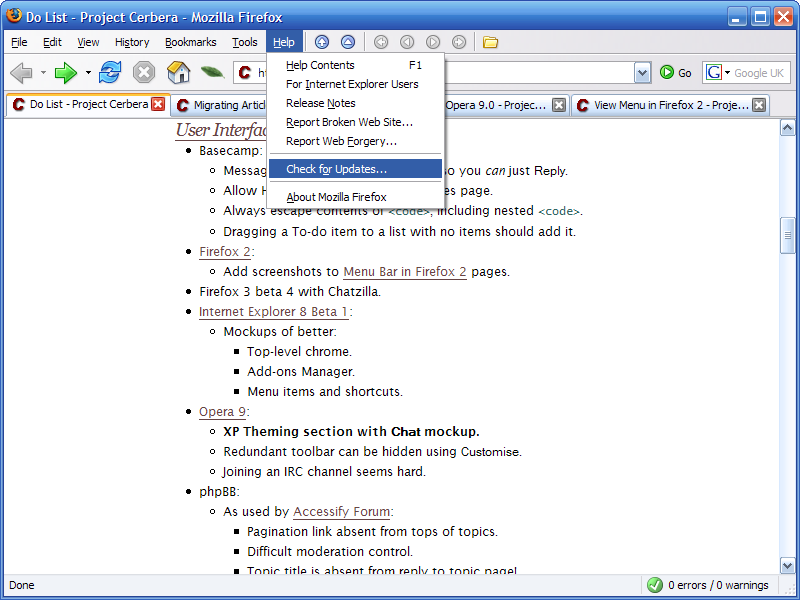800x600 pixels.
Task: Click the yellow folder icon in menu bar
Action: coord(490,42)
